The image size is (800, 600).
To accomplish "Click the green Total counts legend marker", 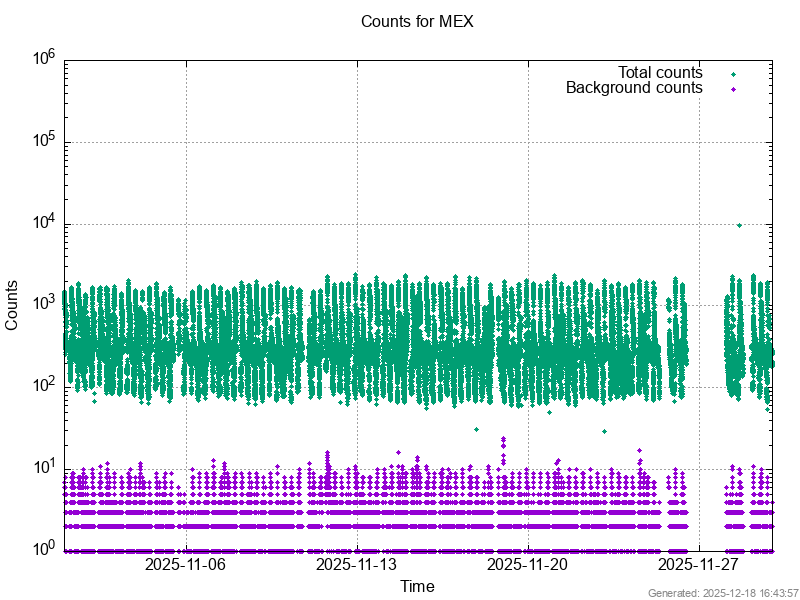I will coord(734,74).
